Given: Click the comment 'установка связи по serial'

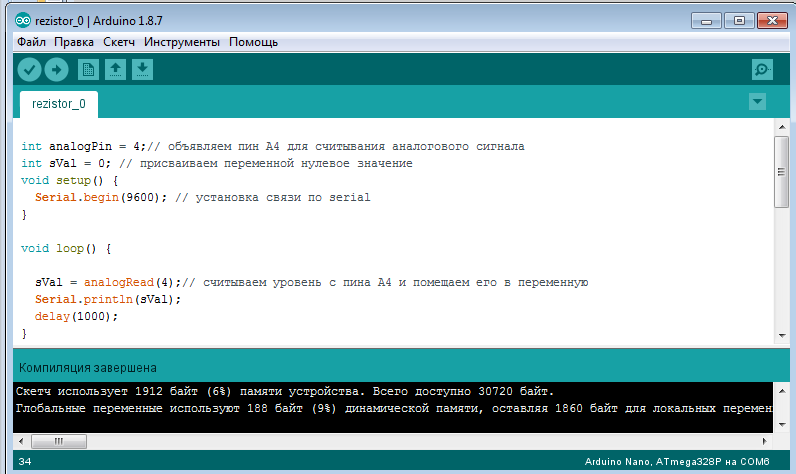Looking at the screenshot, I should [283, 197].
